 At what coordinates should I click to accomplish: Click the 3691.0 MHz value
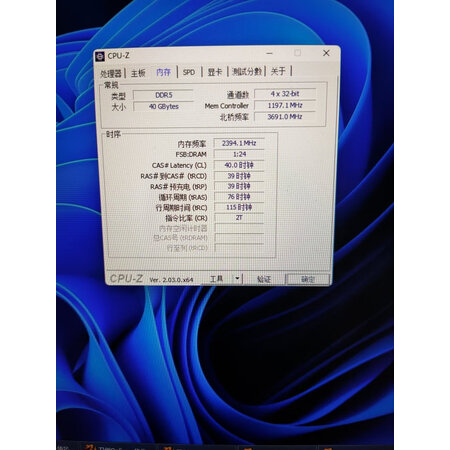point(285,117)
